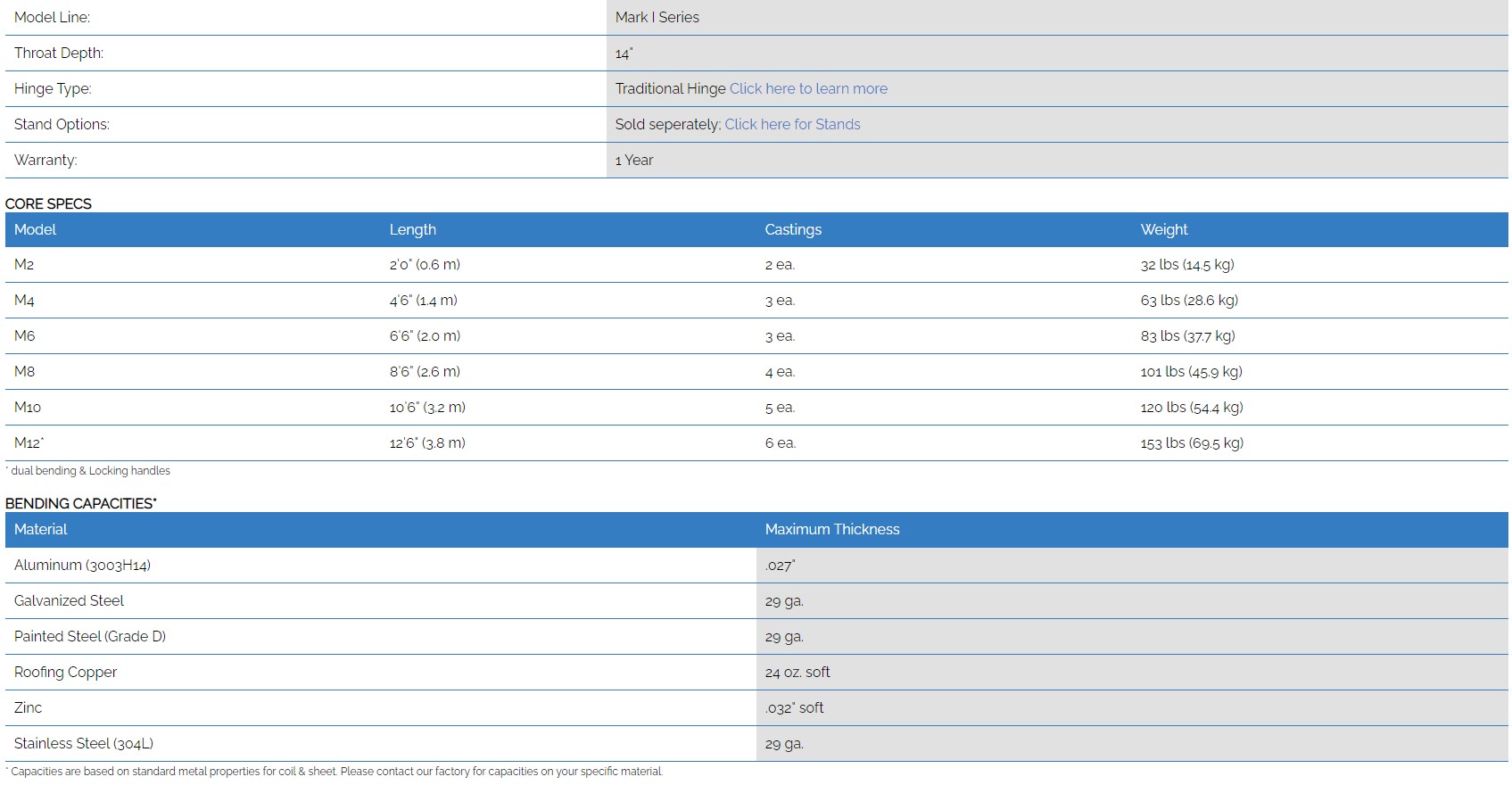Click the Maximum Thickness column header

[832, 529]
